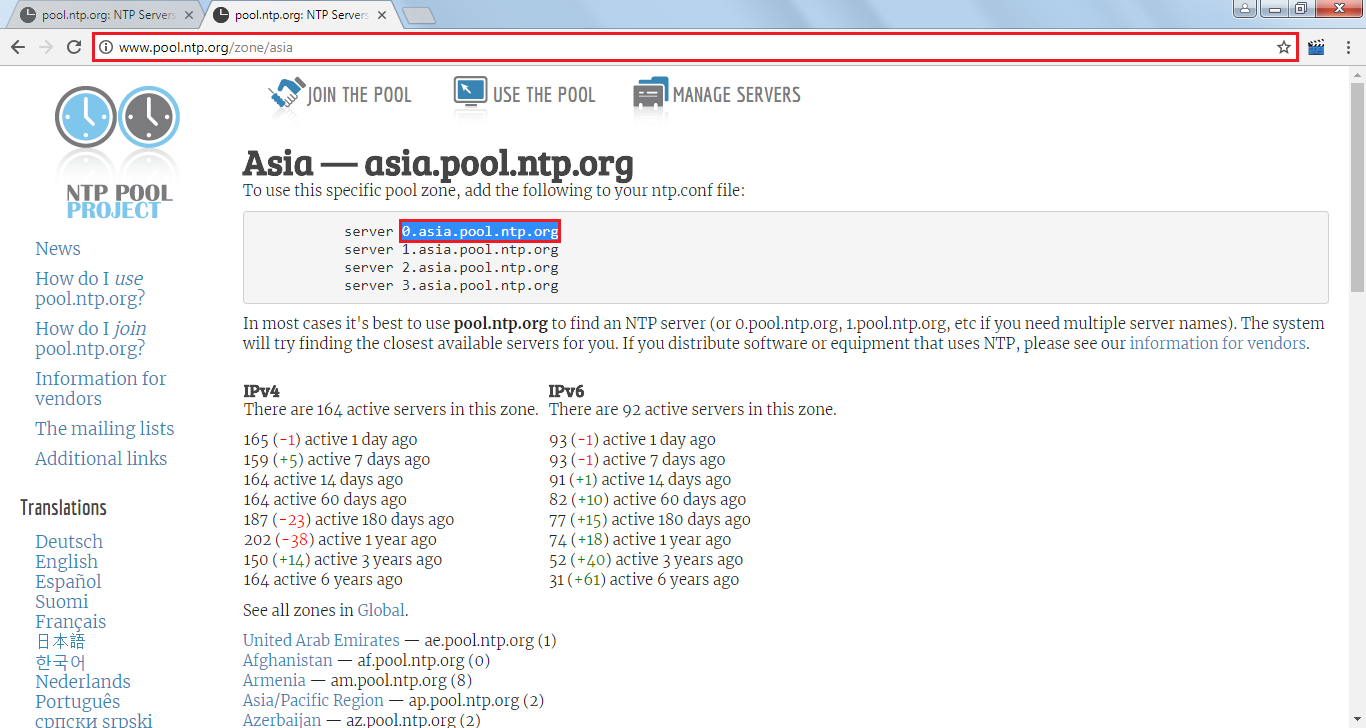Click 'information for vendors' inline link
Image resolution: width=1366 pixels, height=728 pixels.
[x=1218, y=344]
